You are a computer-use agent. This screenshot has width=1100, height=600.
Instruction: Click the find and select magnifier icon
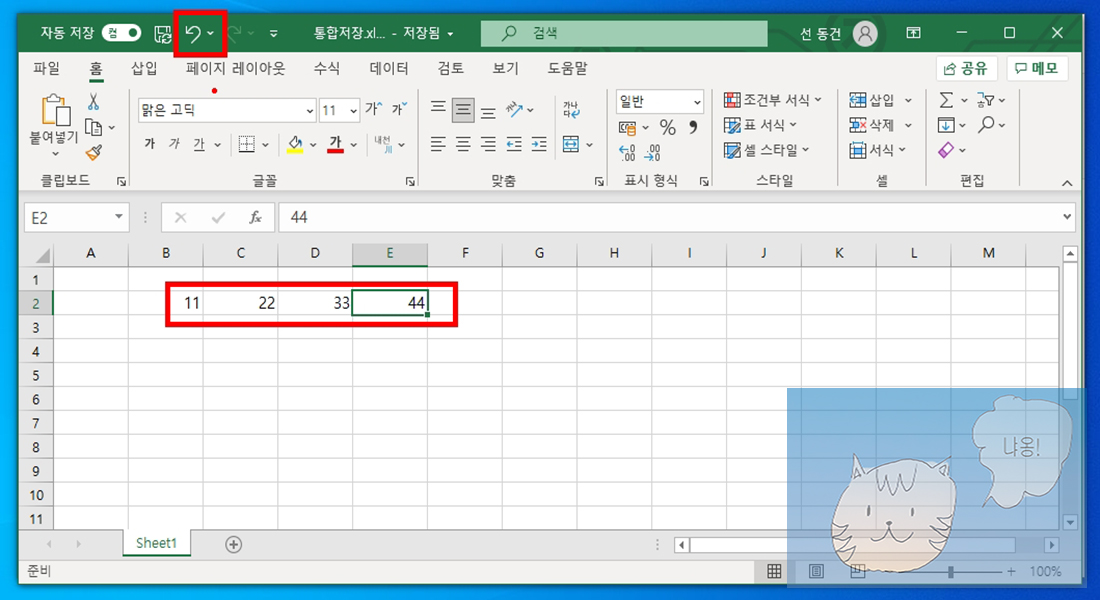point(986,125)
